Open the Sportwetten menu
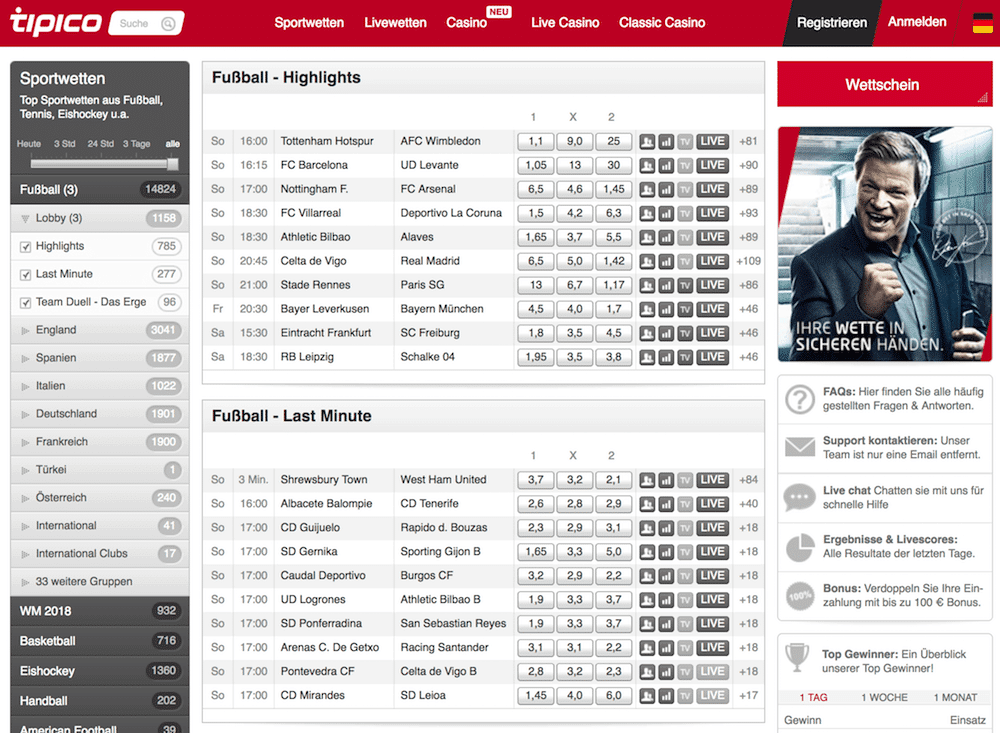Viewport: 1000px width, 733px height. click(309, 23)
